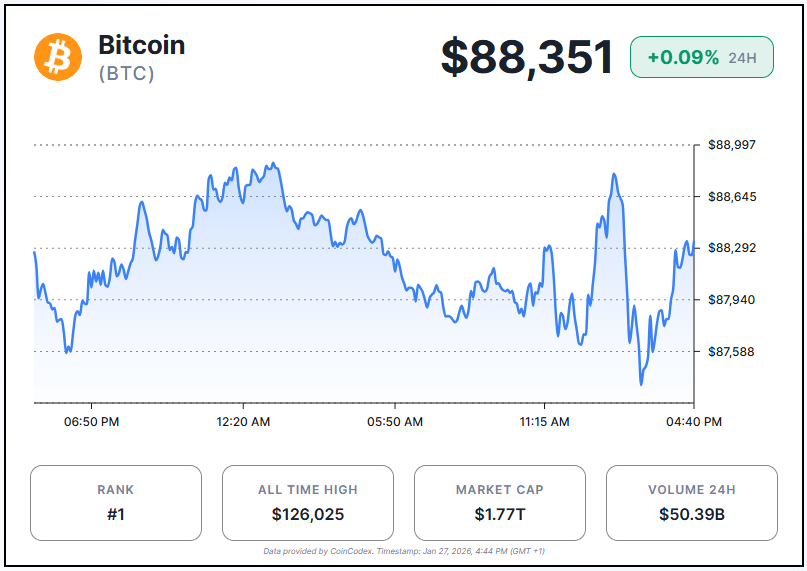Click the 11:15 AM time axis label
The width and height of the screenshot is (807, 571).
(545, 422)
